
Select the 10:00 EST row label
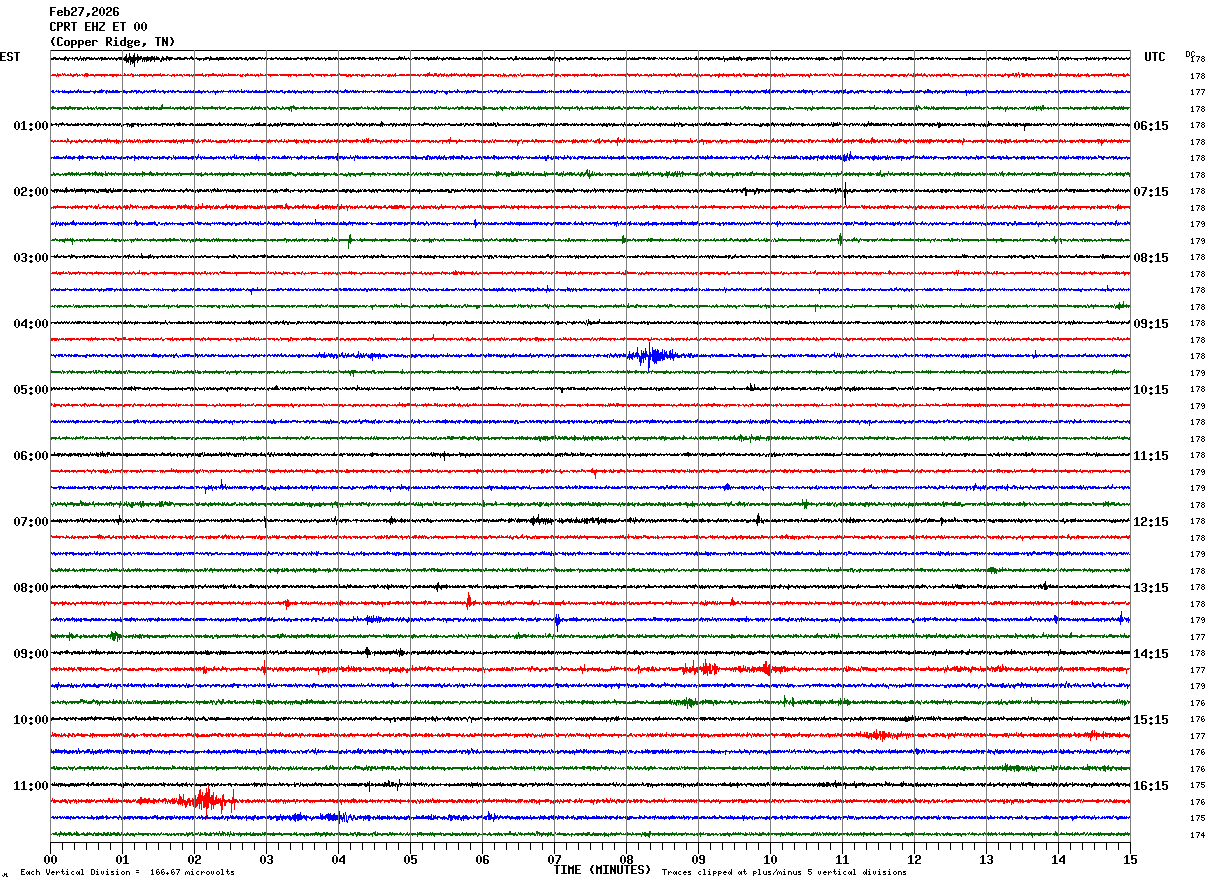(31, 720)
